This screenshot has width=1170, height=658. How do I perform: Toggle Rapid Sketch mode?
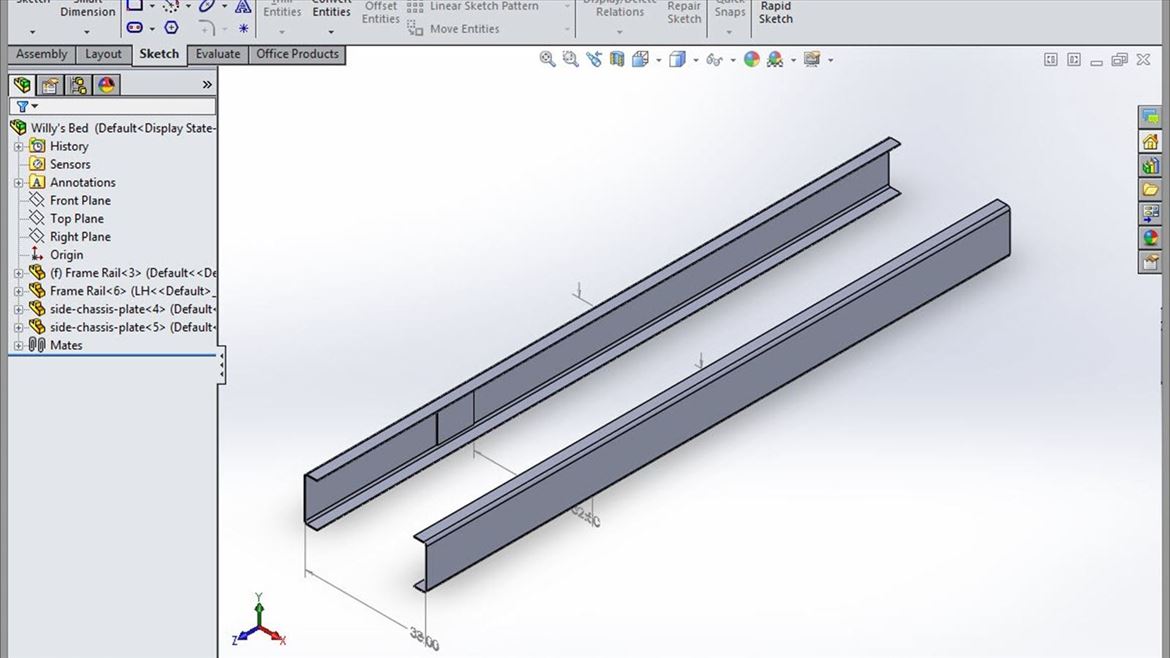click(775, 13)
